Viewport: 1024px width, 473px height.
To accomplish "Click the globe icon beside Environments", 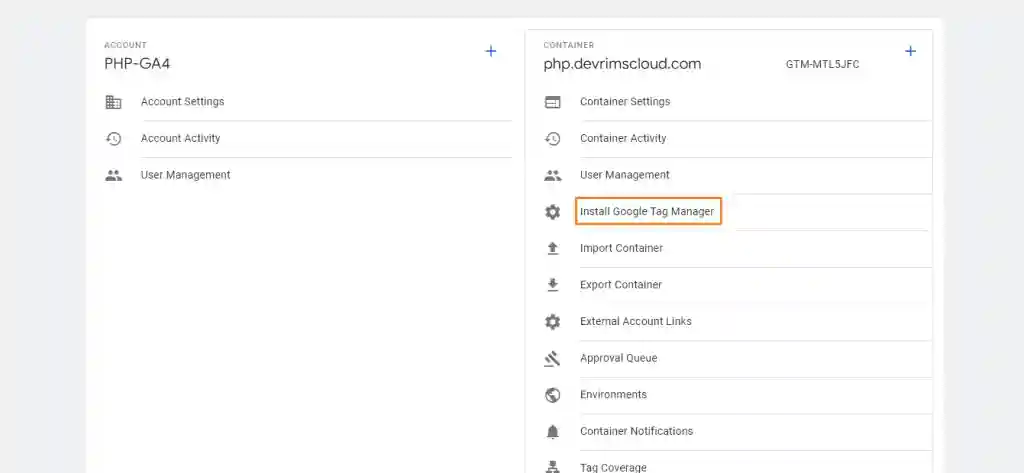I will pyautogui.click(x=552, y=395).
